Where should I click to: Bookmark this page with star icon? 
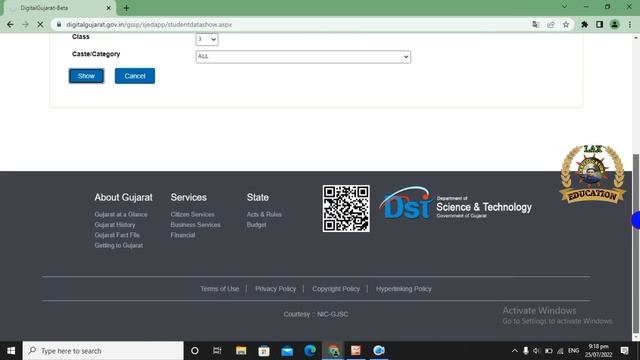click(566, 24)
